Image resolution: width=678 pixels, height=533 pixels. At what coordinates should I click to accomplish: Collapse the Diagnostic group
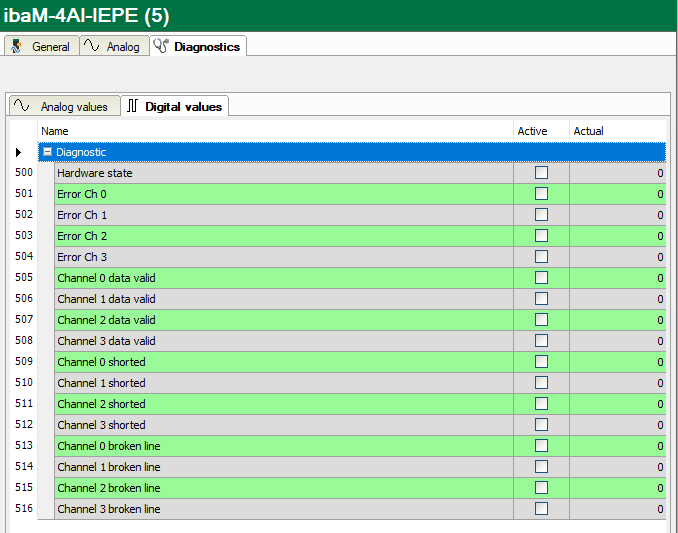point(47,152)
